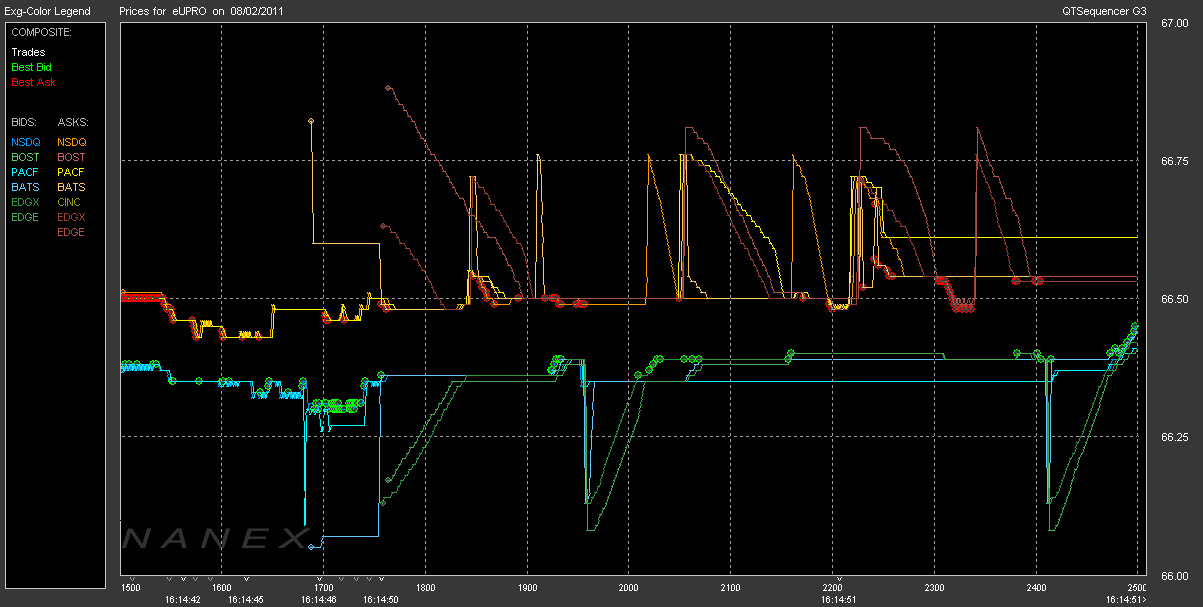The image size is (1203, 607).
Task: Click the Exg-Color Legend heading
Action: point(47,11)
